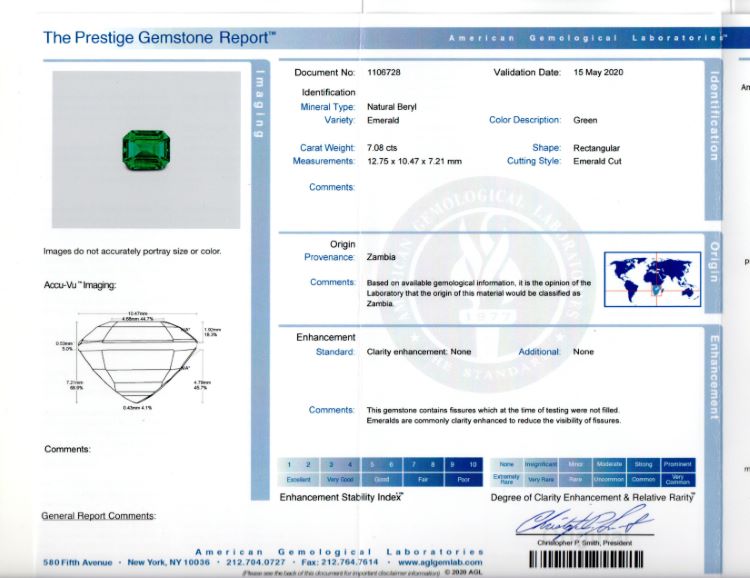Screen dimensions: 750x578
Task: Select the Excellent stability rating box
Action: 298,479
